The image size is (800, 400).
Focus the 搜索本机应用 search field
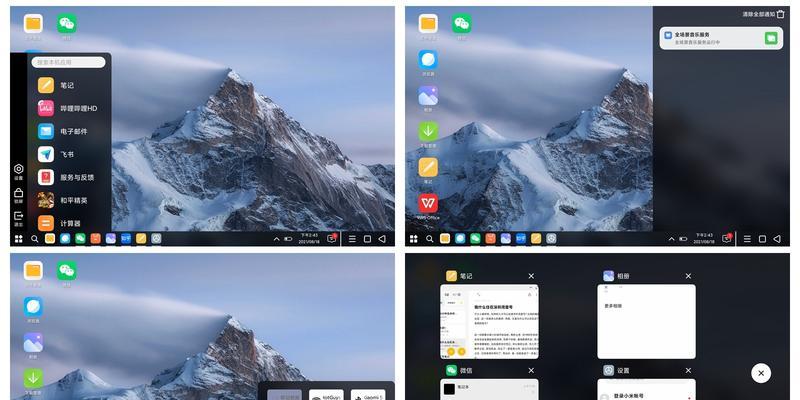coord(68,62)
